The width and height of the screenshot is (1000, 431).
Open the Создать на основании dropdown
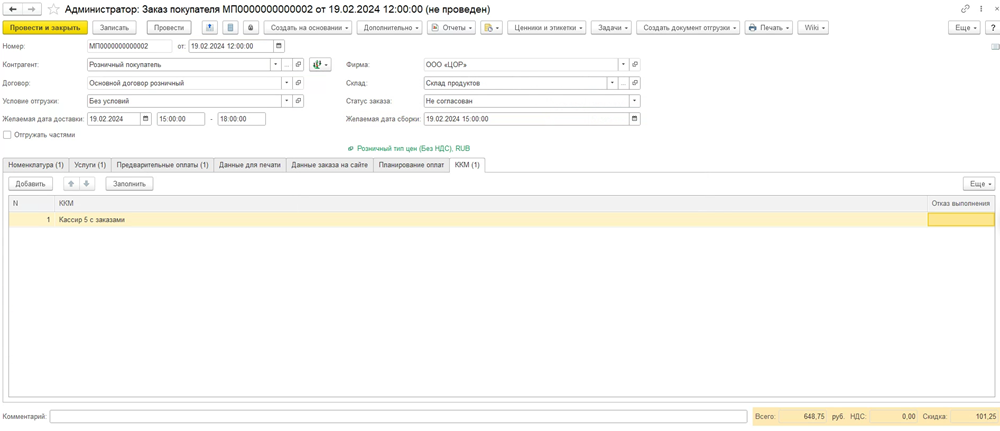pos(307,28)
